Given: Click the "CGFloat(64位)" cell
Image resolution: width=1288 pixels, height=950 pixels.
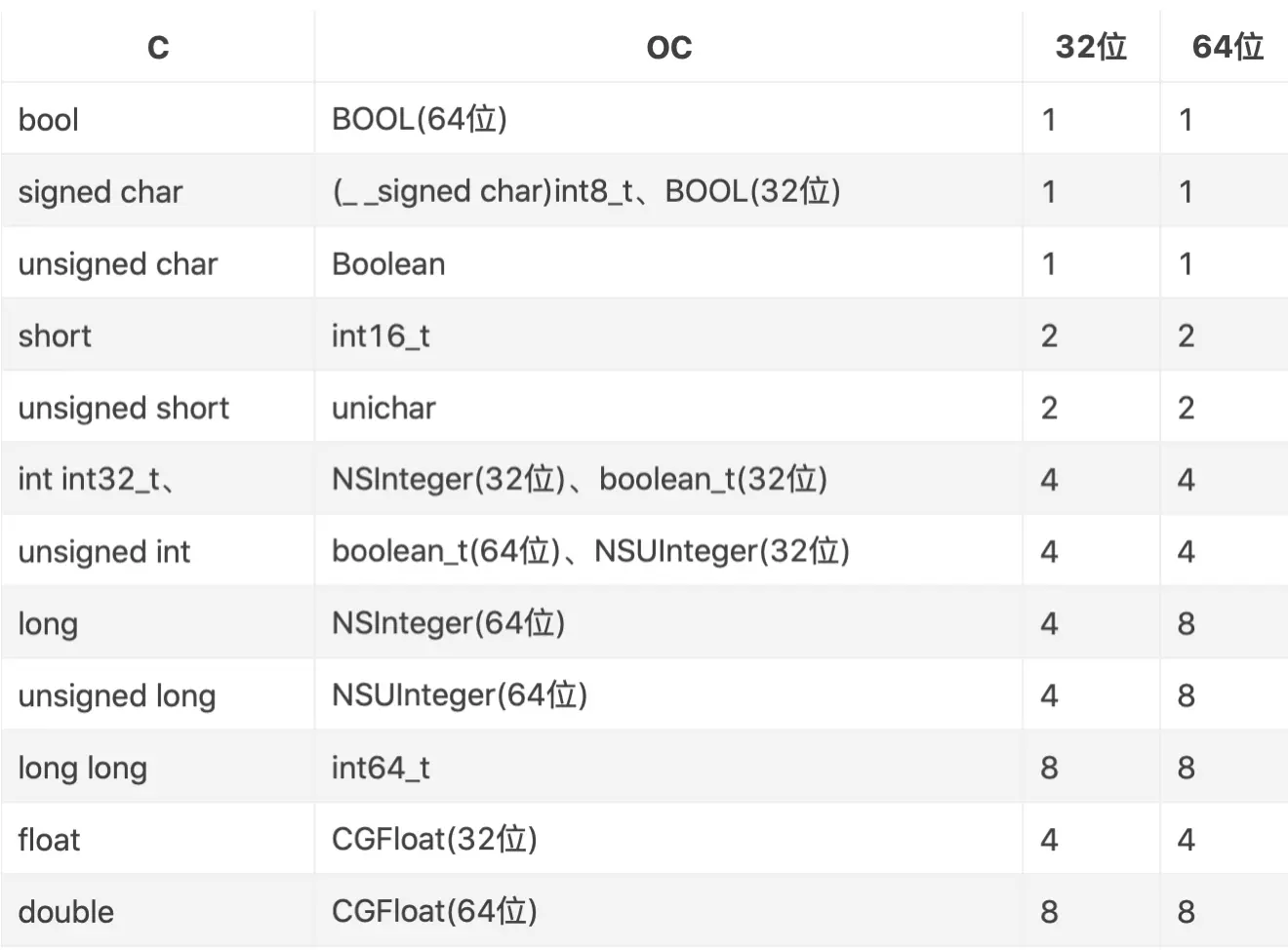Looking at the screenshot, I should [x=434, y=911].
